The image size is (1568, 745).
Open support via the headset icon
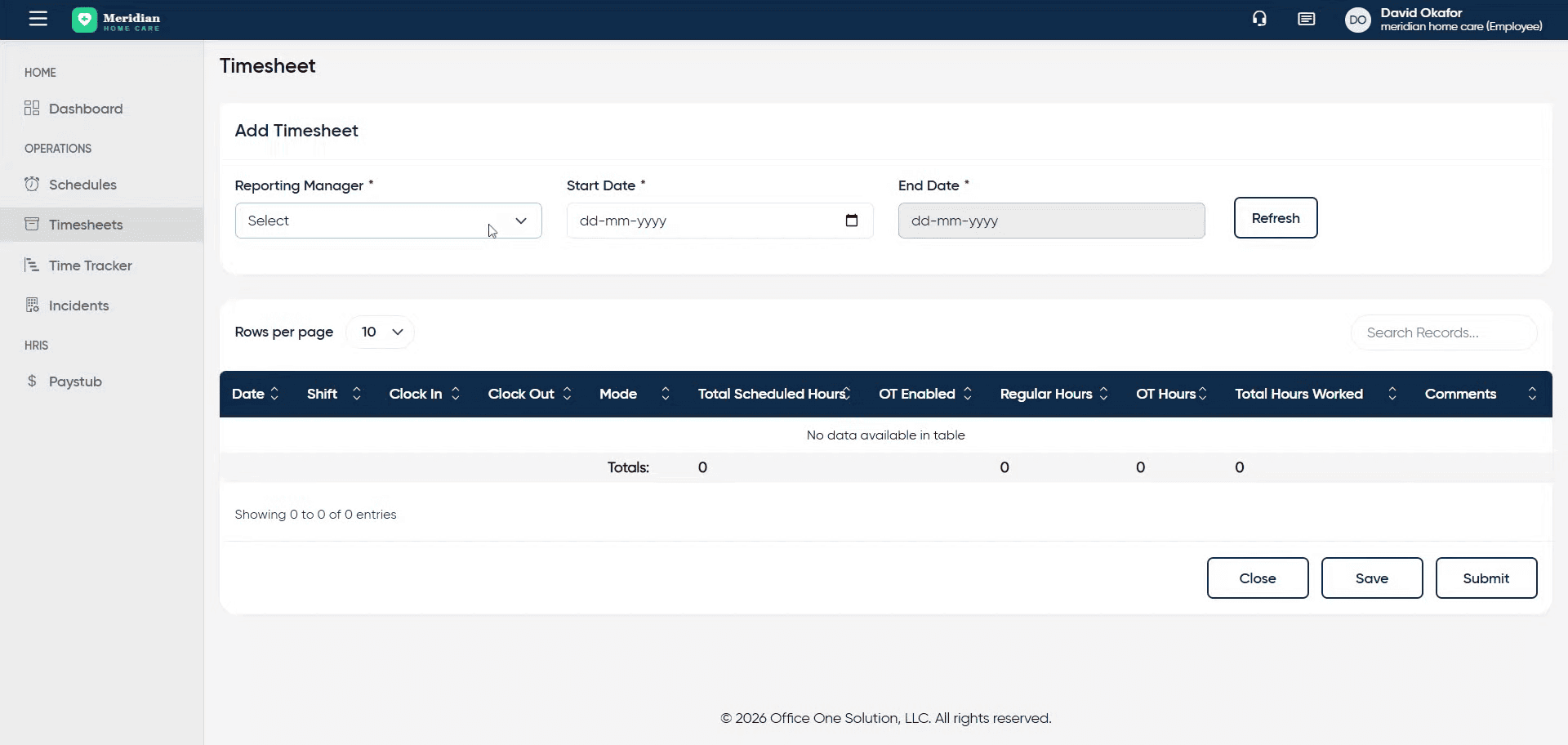coord(1259,19)
